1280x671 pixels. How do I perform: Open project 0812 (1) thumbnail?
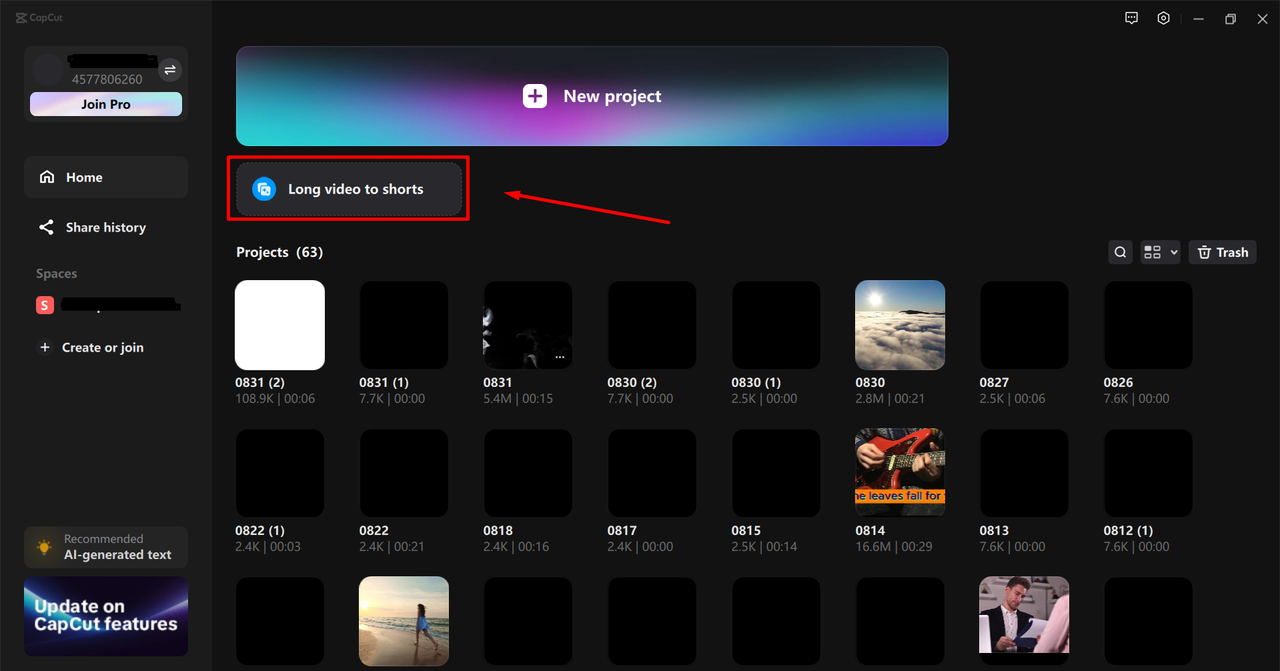tap(1148, 473)
